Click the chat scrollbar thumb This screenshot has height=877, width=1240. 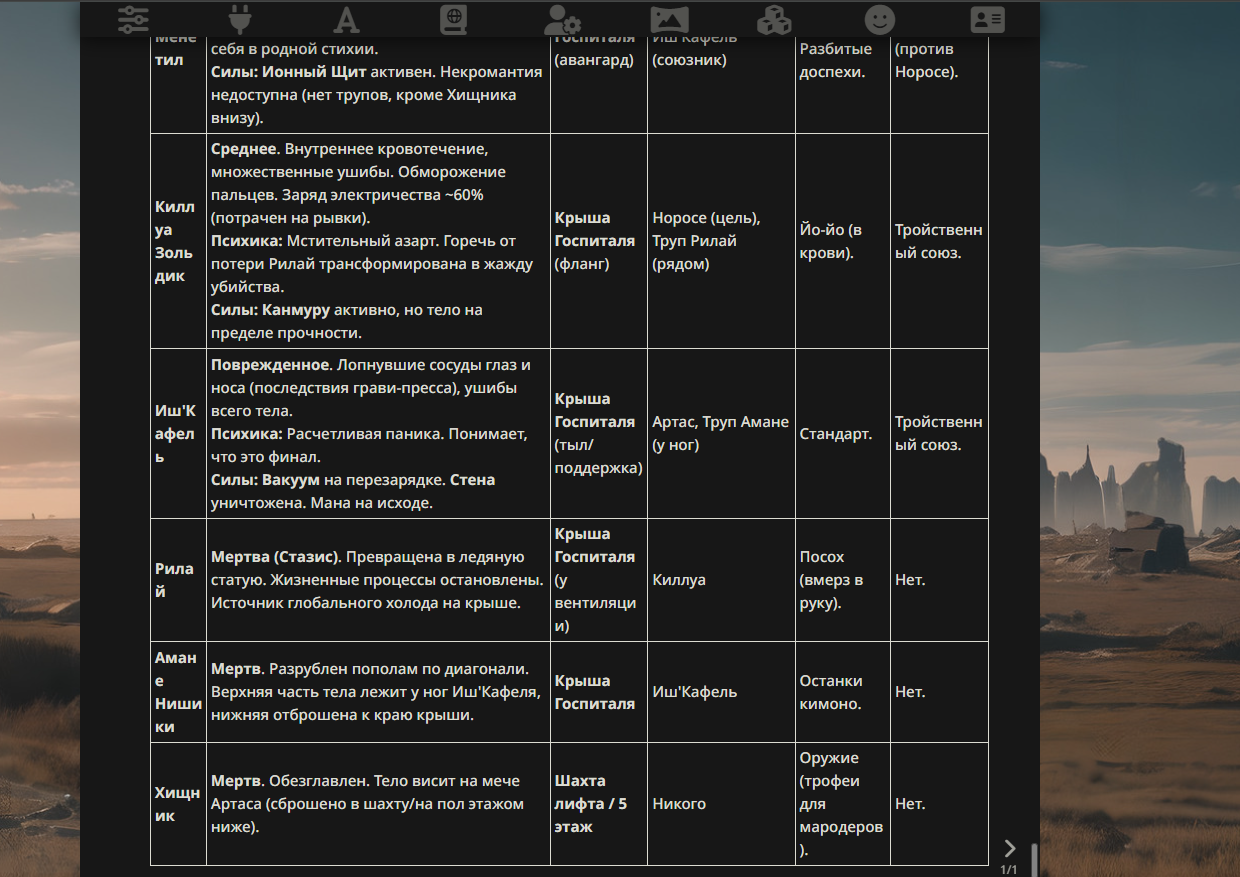point(1034,859)
